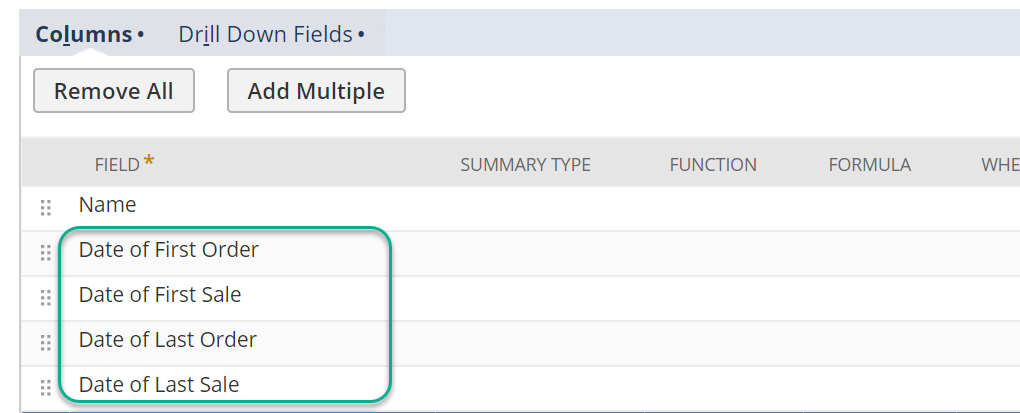Click the Summary Type column header
The image size is (1020, 413).
coord(525,165)
